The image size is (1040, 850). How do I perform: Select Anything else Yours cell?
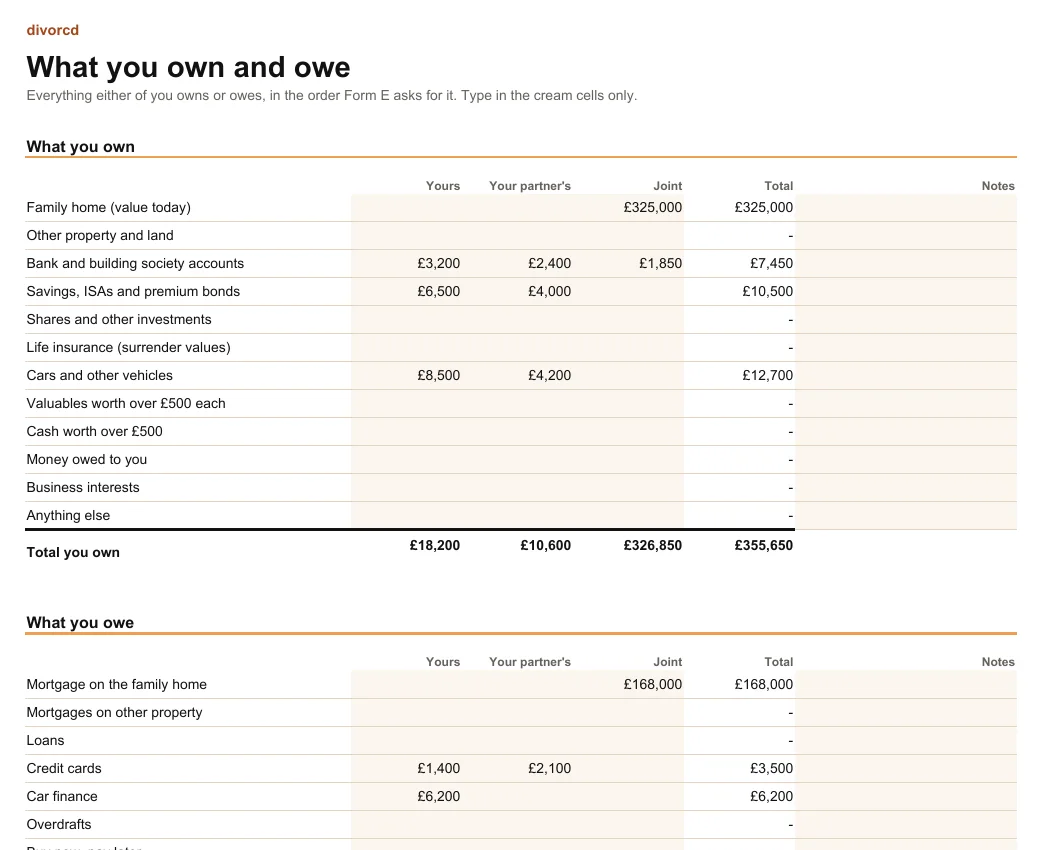click(407, 515)
